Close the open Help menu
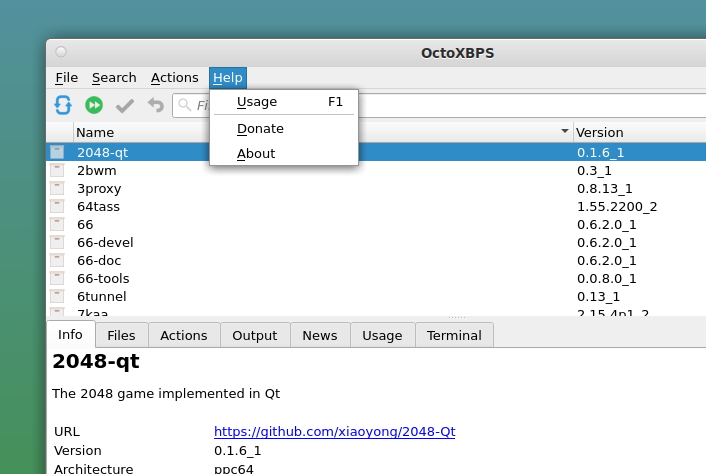Image resolution: width=706 pixels, height=474 pixels. (x=228, y=77)
